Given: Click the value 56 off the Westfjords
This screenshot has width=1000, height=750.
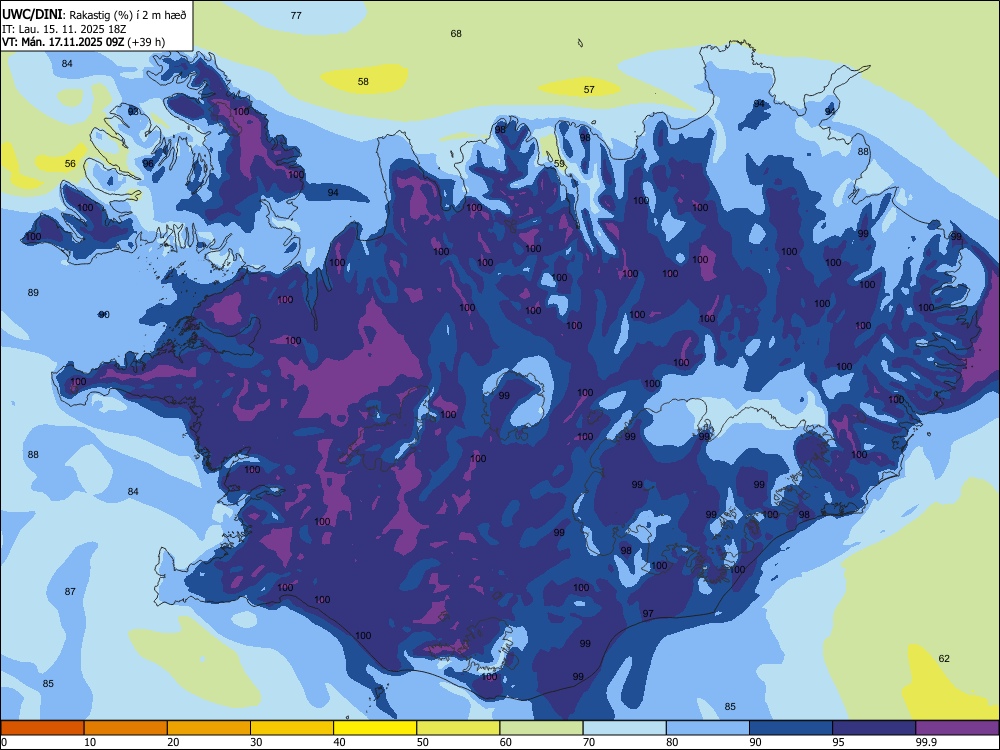Looking at the screenshot, I should click(x=70, y=164).
